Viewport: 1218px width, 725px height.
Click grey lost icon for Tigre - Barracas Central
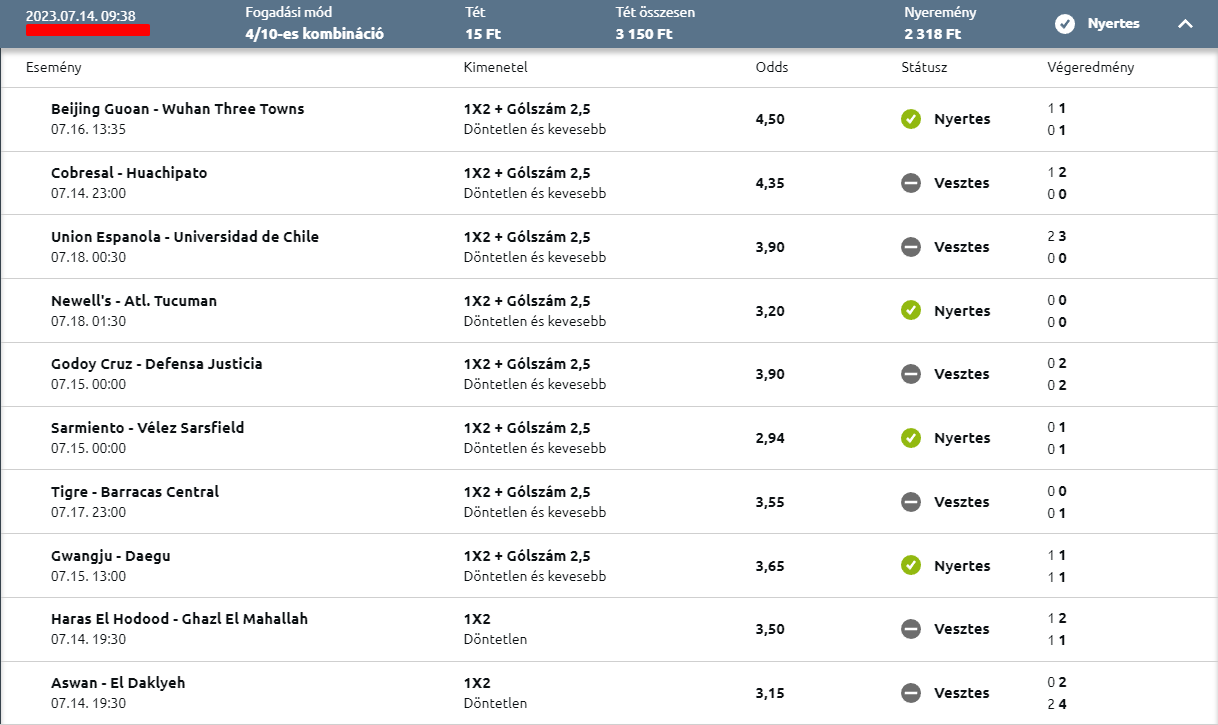coord(910,502)
